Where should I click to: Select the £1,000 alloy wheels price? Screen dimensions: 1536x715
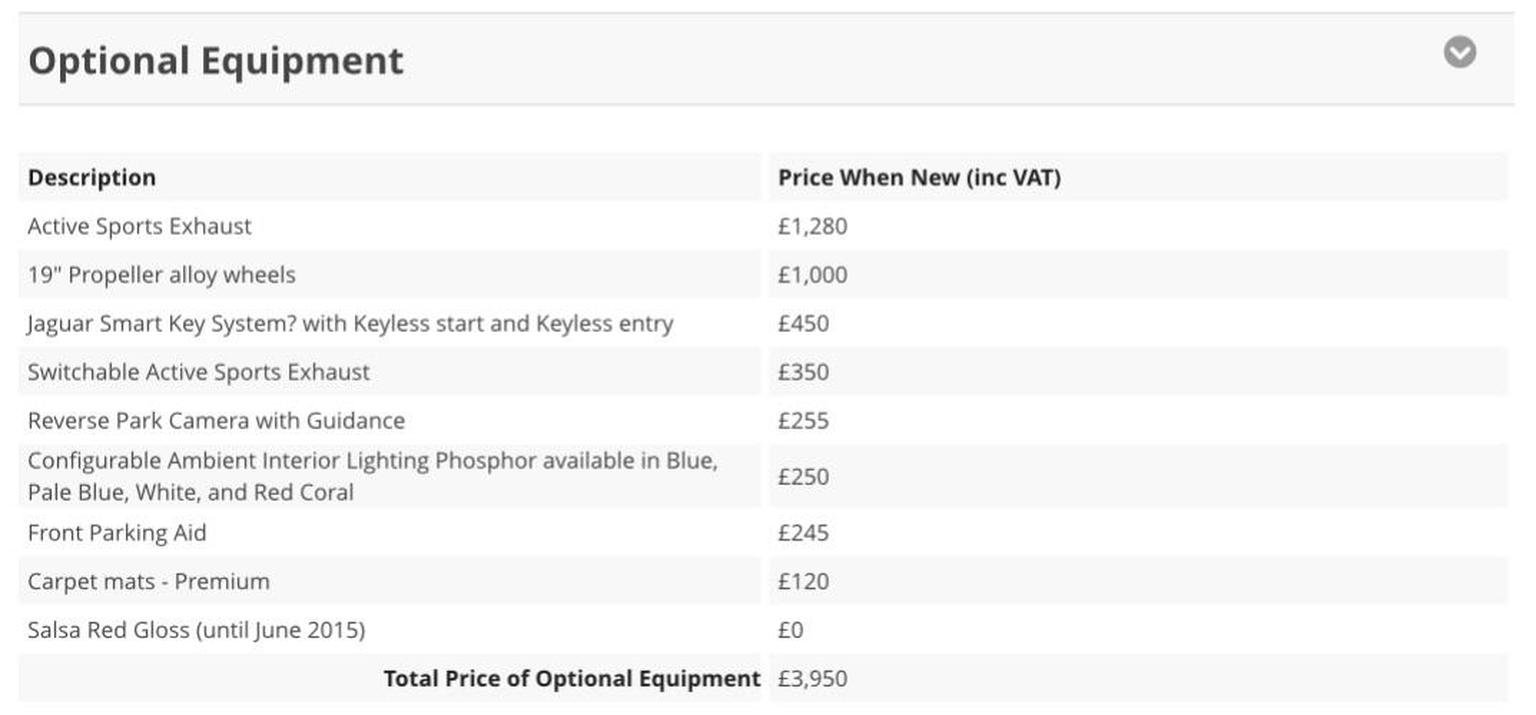[812, 275]
